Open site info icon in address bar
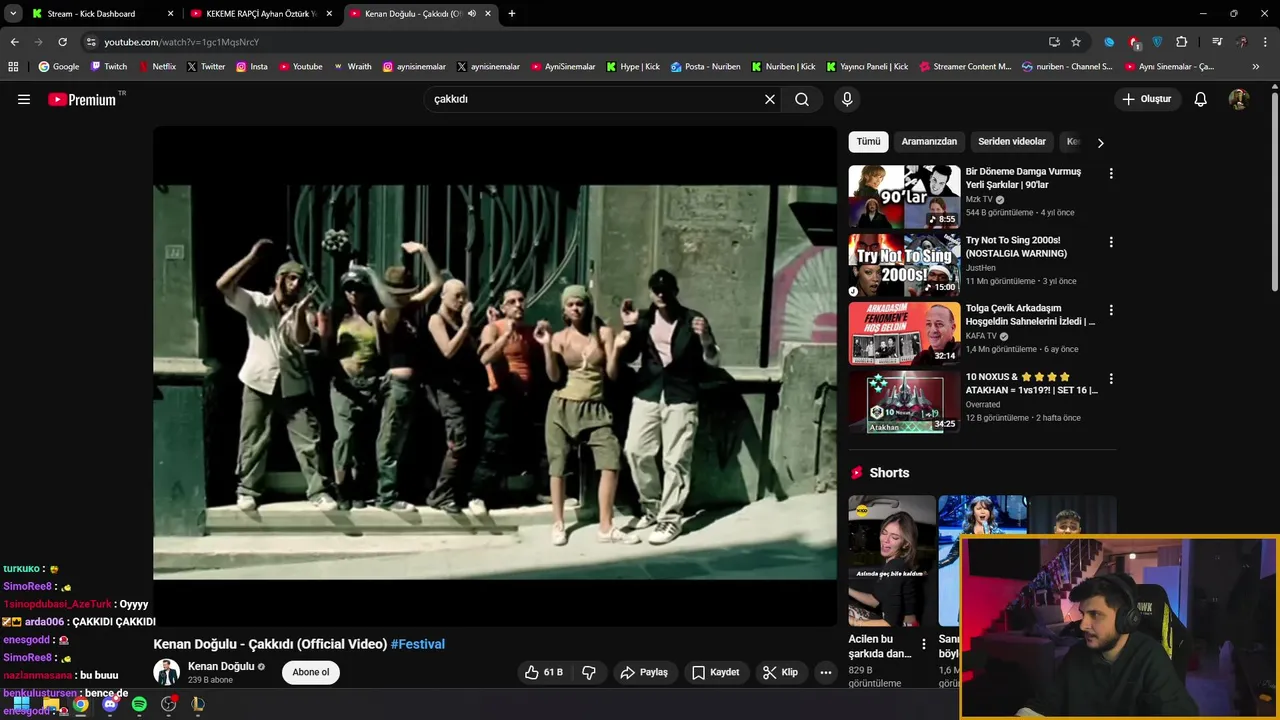Image resolution: width=1280 pixels, height=720 pixels. coord(91,42)
